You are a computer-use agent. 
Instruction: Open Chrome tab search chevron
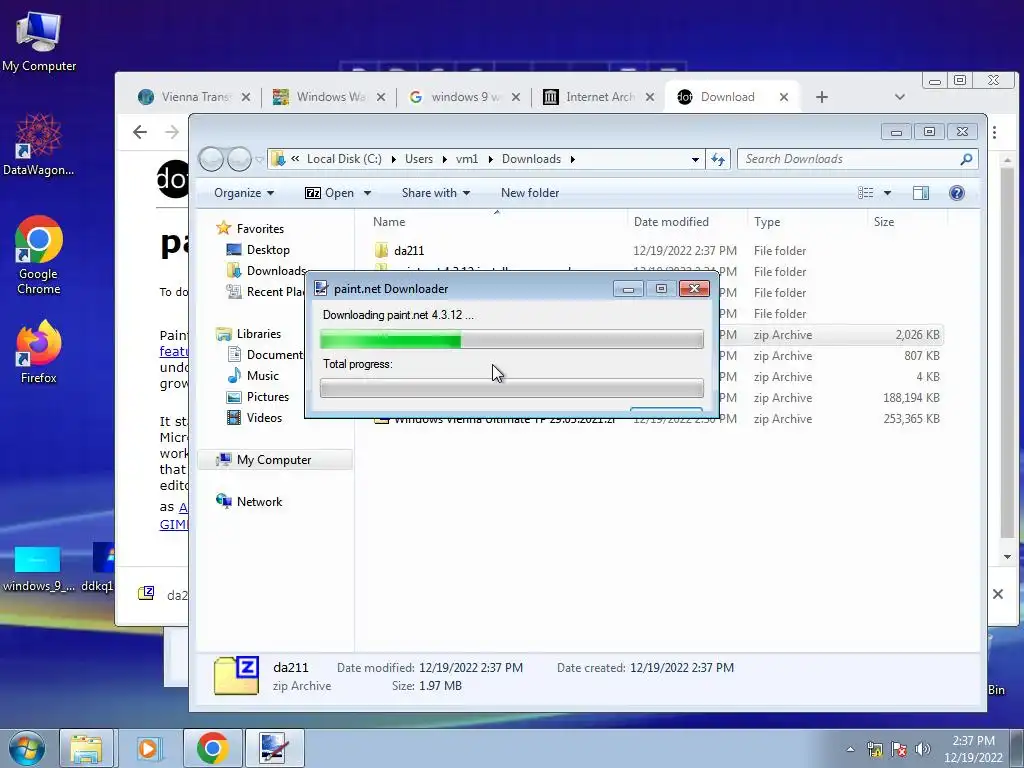(x=899, y=97)
